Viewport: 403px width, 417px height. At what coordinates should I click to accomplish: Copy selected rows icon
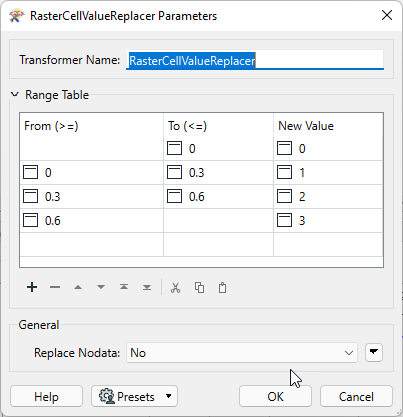coord(199,287)
